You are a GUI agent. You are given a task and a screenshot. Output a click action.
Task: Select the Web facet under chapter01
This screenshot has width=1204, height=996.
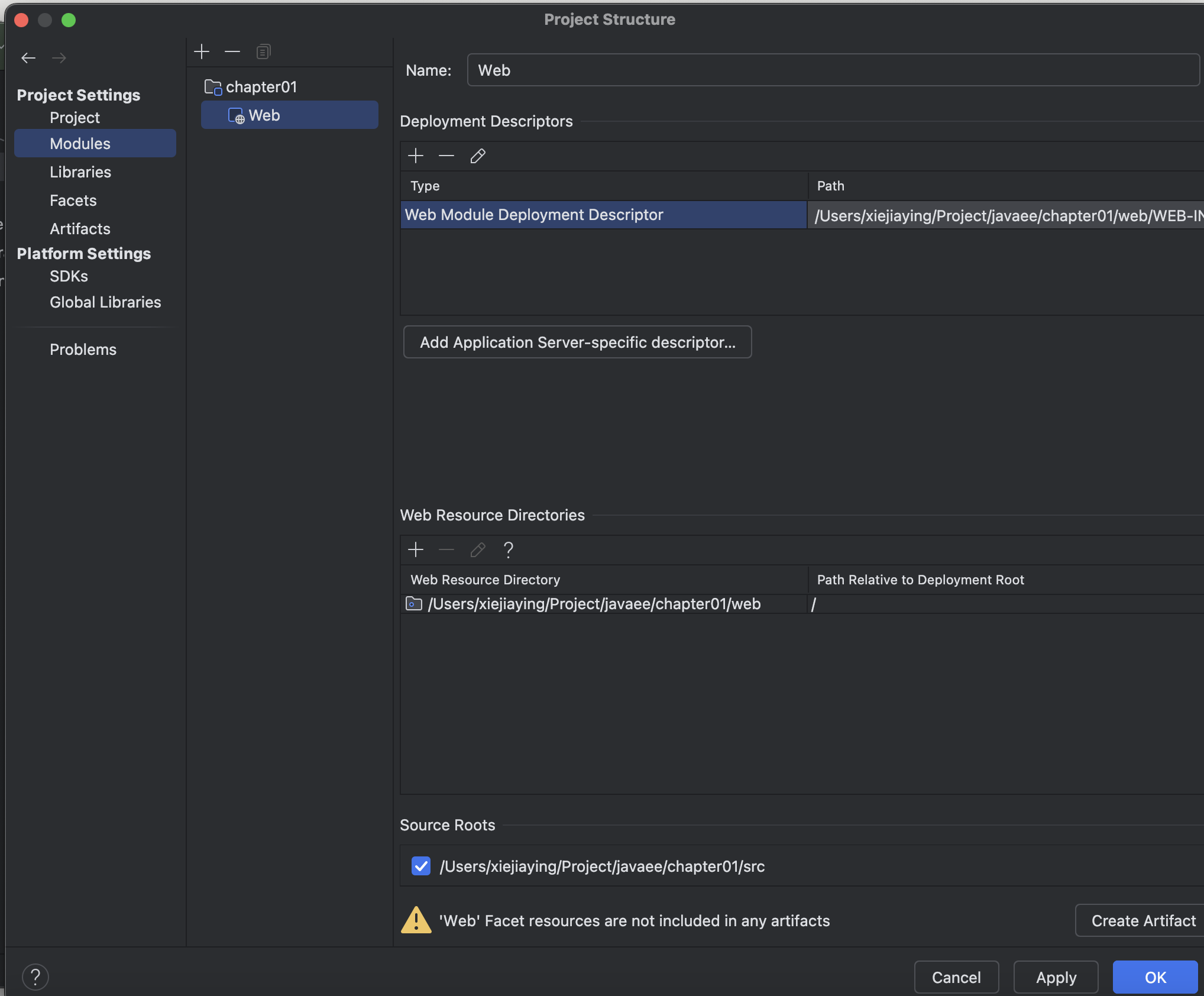[x=264, y=115]
